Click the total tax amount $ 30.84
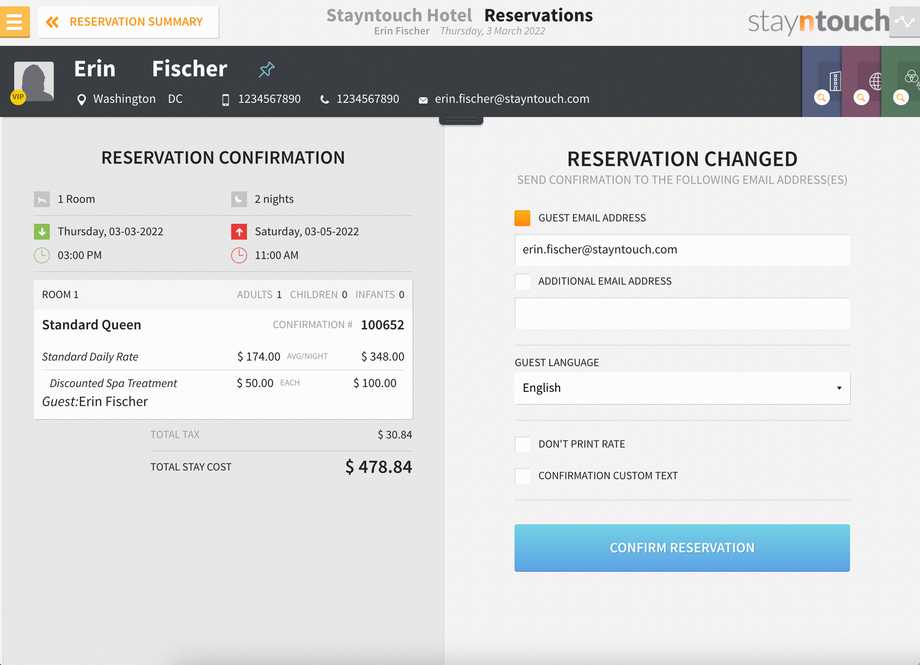This screenshot has height=665, width=920. [x=395, y=435]
